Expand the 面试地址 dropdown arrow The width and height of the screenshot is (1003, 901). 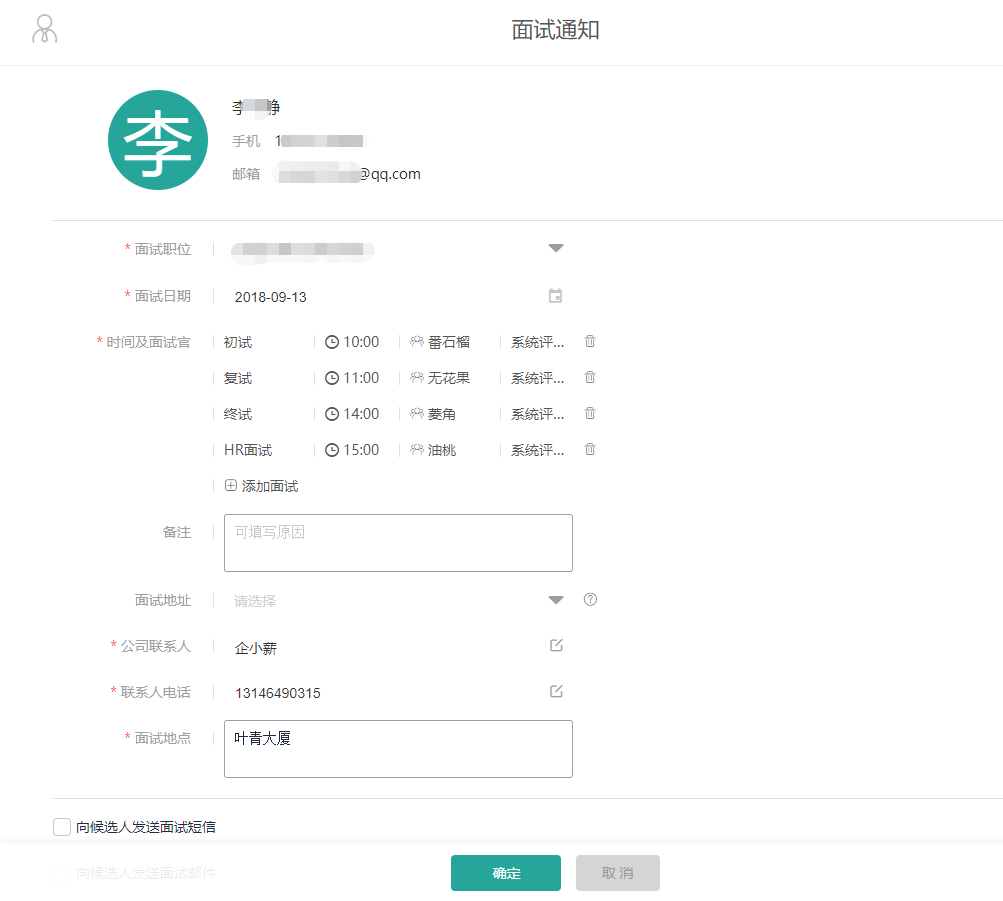[556, 600]
